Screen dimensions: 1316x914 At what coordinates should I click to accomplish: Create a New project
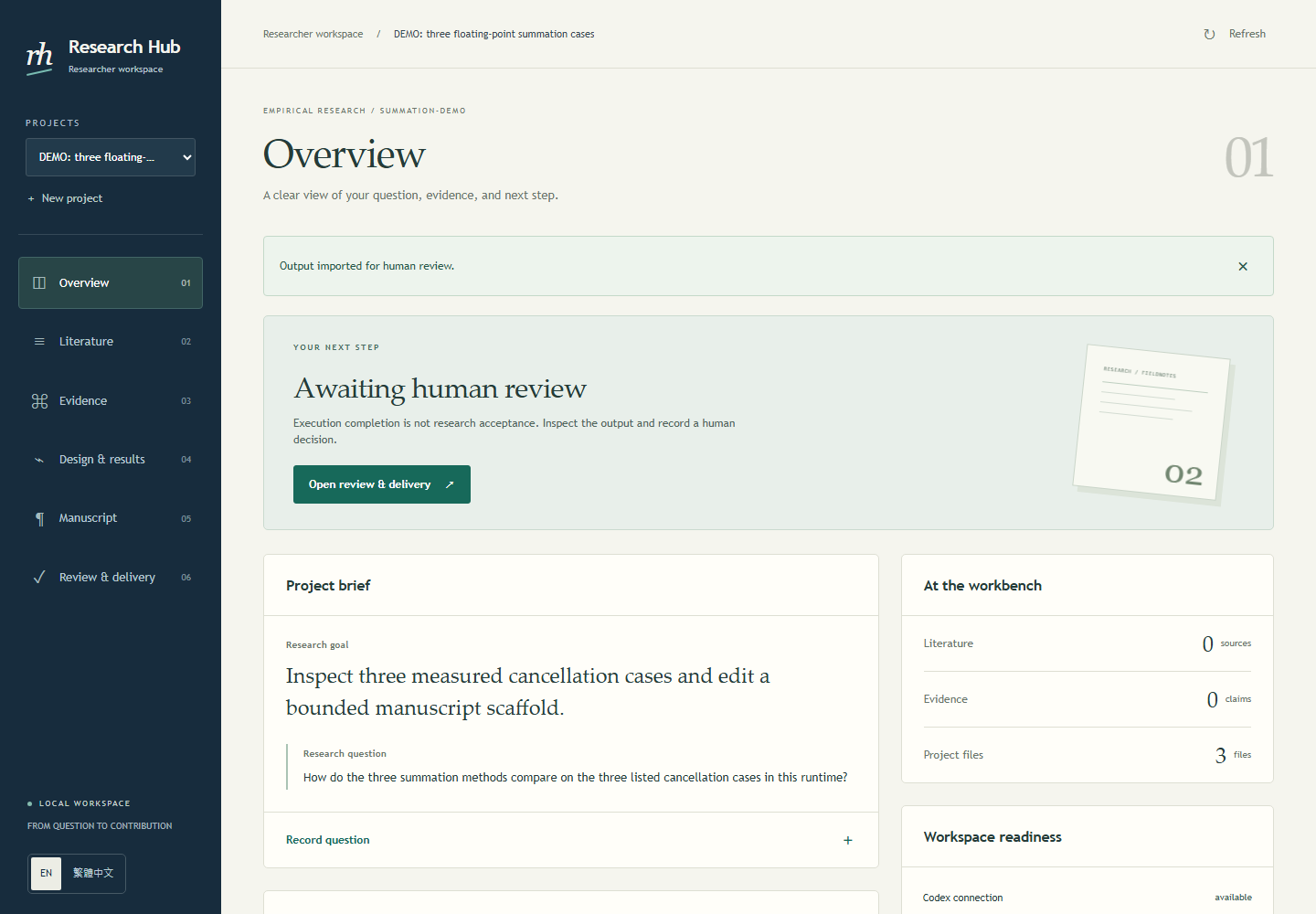[x=65, y=198]
